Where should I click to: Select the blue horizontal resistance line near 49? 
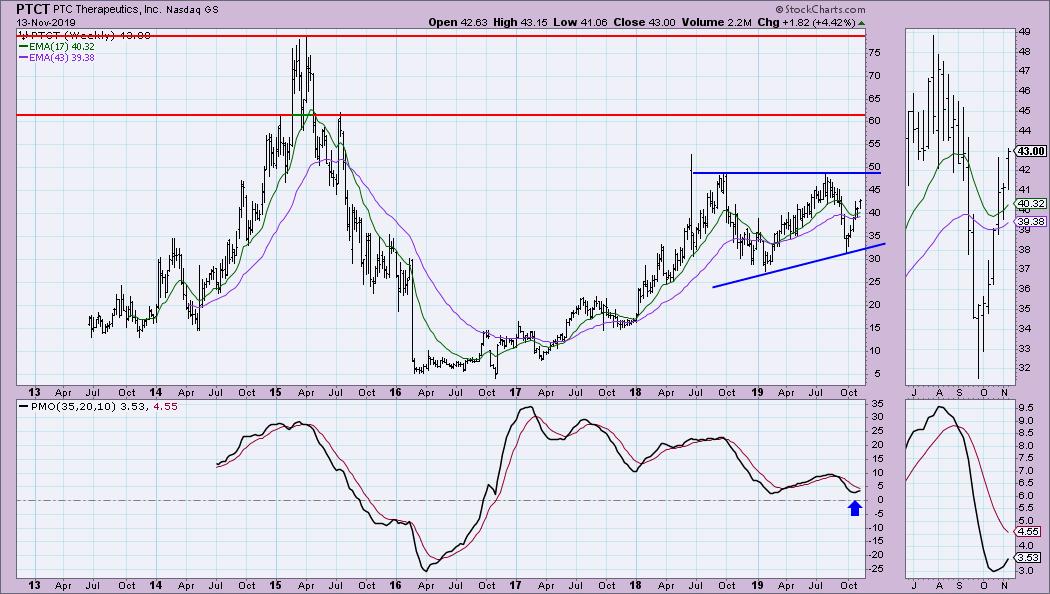(786, 173)
